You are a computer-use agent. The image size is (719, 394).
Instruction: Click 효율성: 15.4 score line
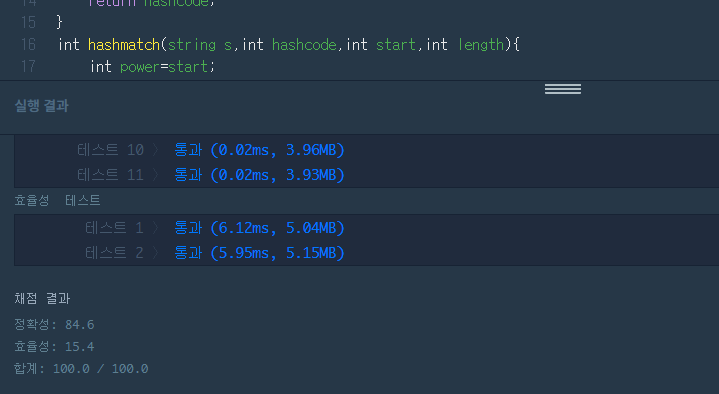point(54,346)
